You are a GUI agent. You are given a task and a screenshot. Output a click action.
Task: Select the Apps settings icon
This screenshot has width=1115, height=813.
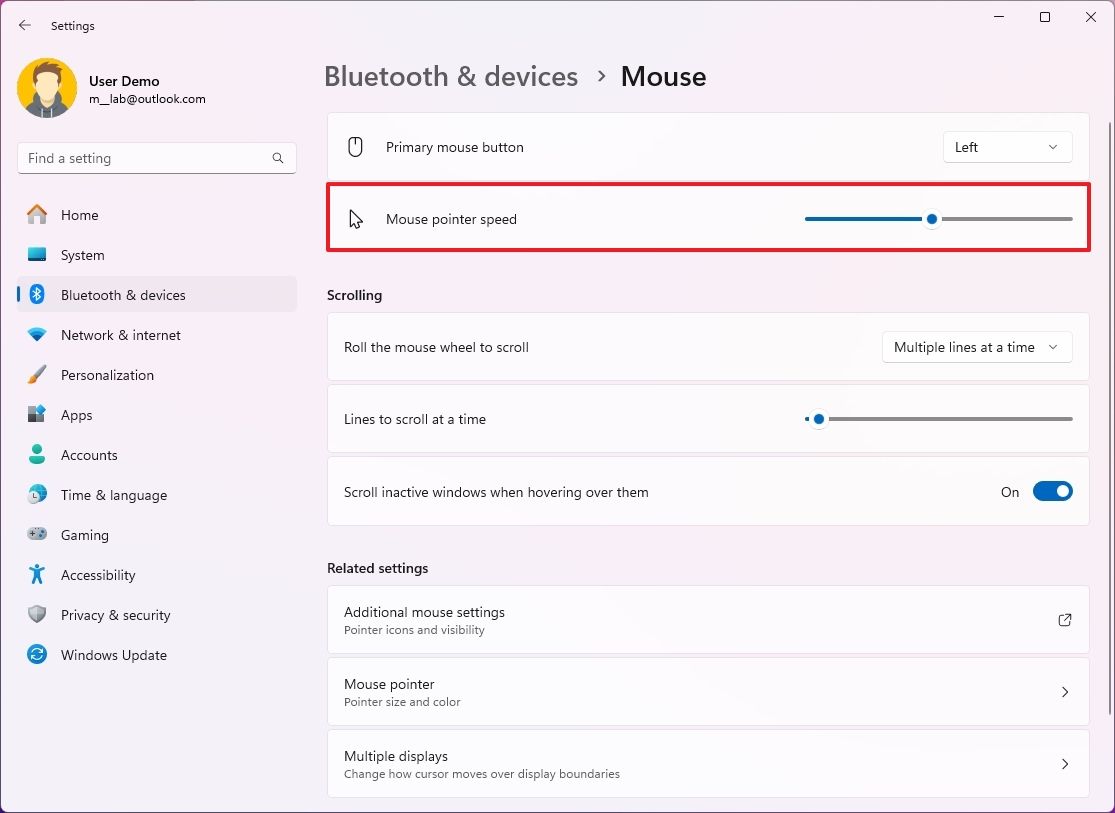point(39,415)
